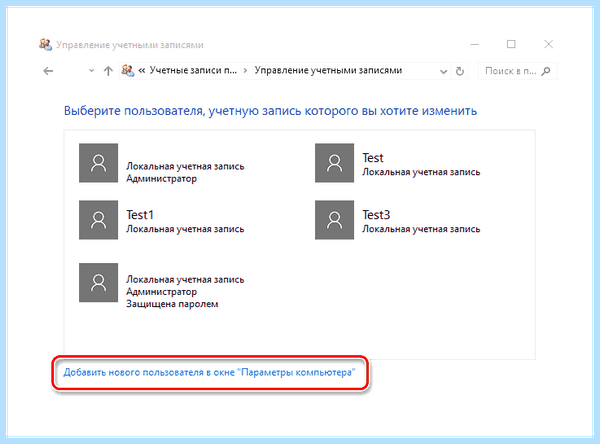Open the recent locations chevron dropdown
This screenshot has height=444, width=600.
pos(91,70)
